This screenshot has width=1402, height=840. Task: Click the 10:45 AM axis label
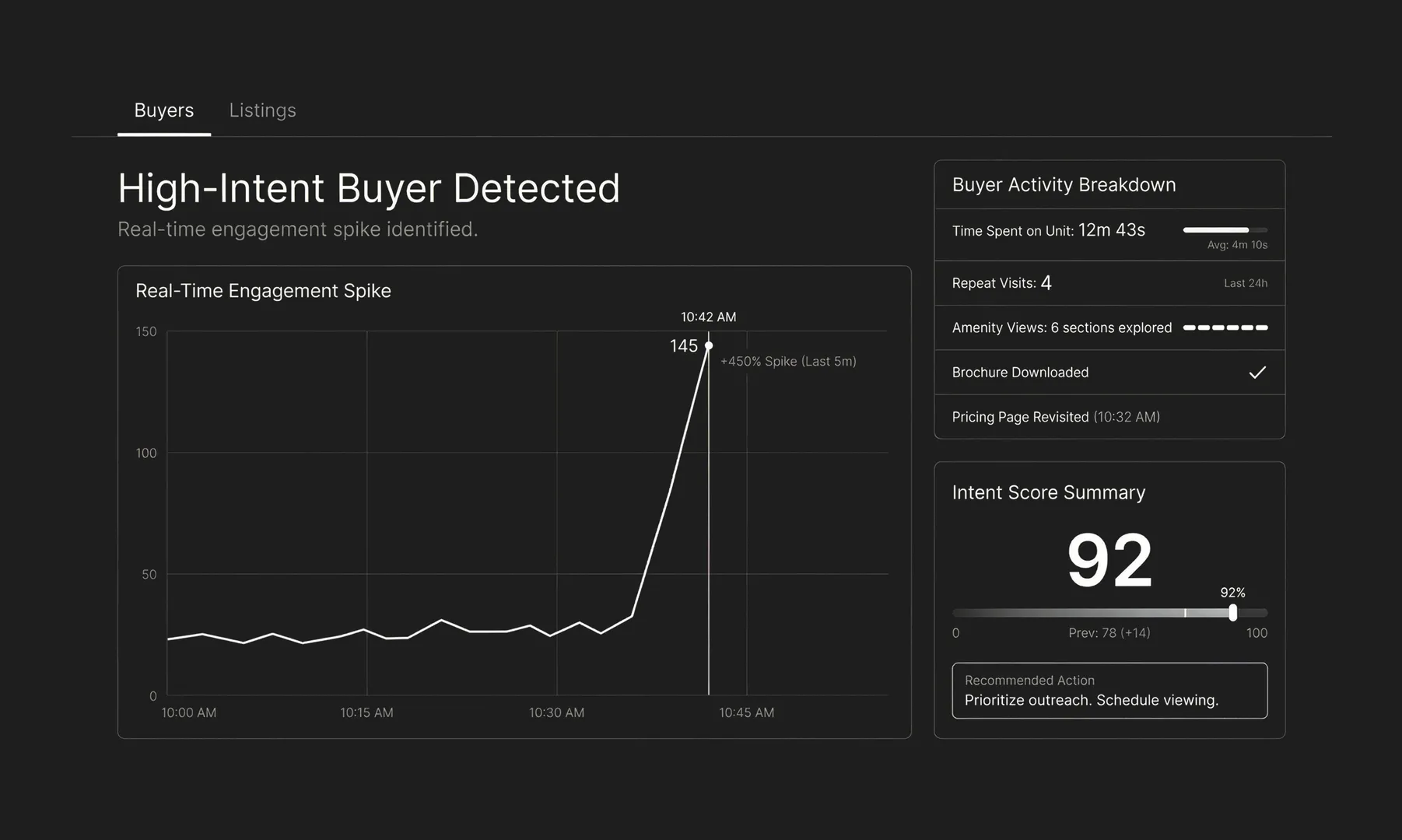tap(746, 712)
